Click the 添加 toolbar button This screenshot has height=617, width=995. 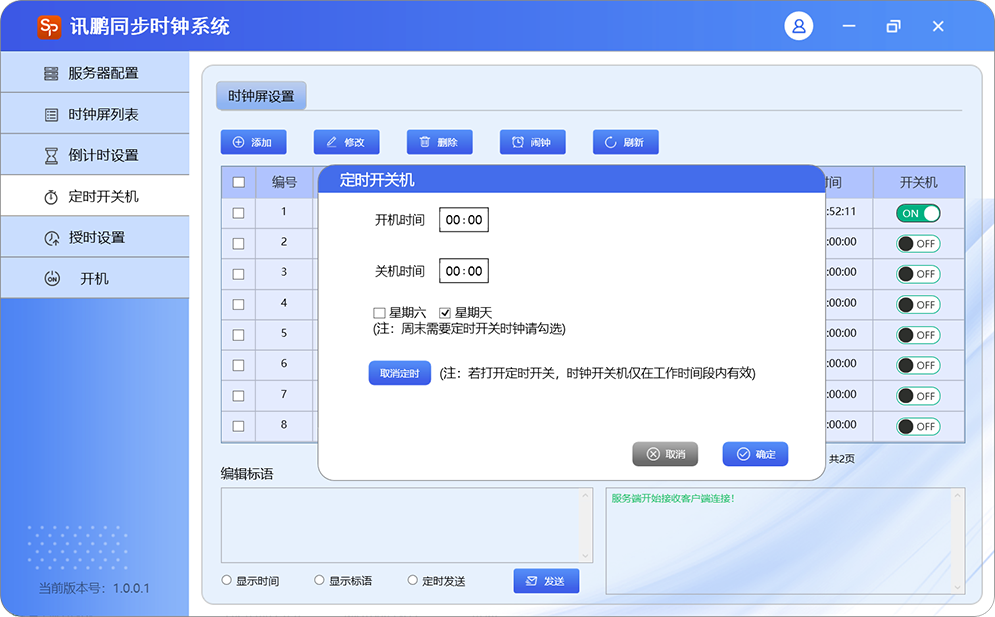(253, 142)
